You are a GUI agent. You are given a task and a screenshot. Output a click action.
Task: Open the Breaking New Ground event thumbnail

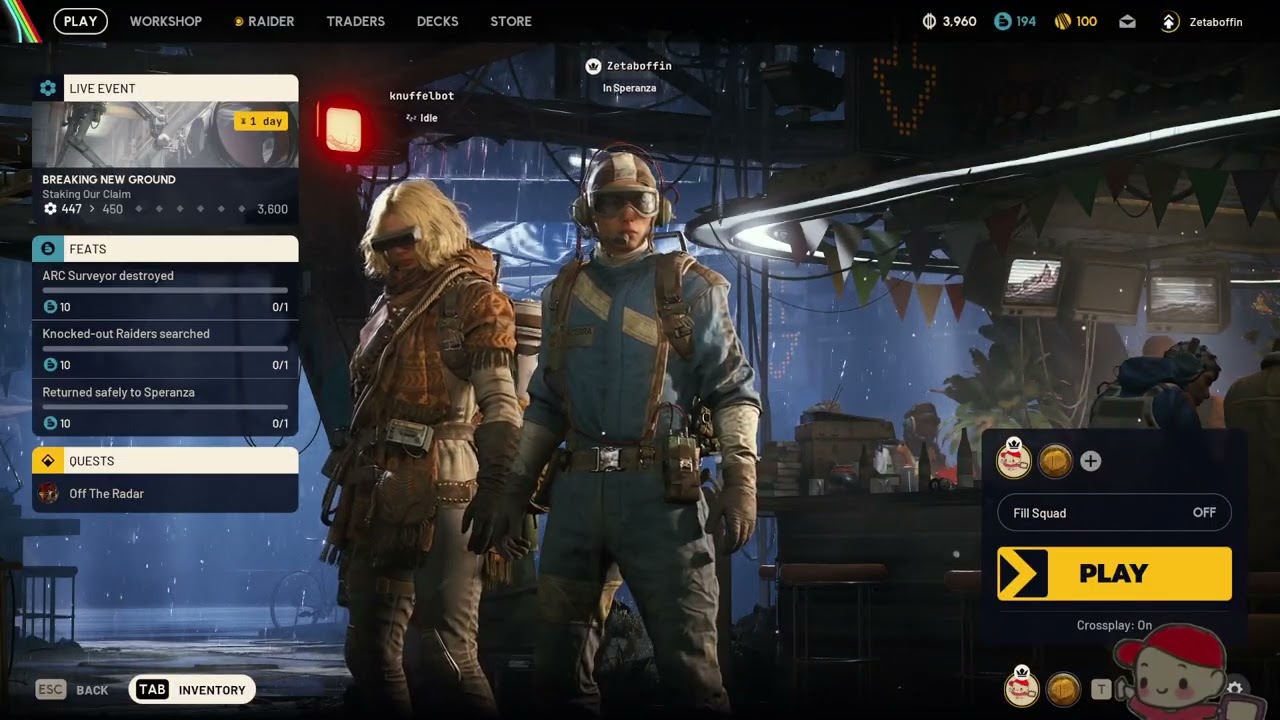coord(165,134)
